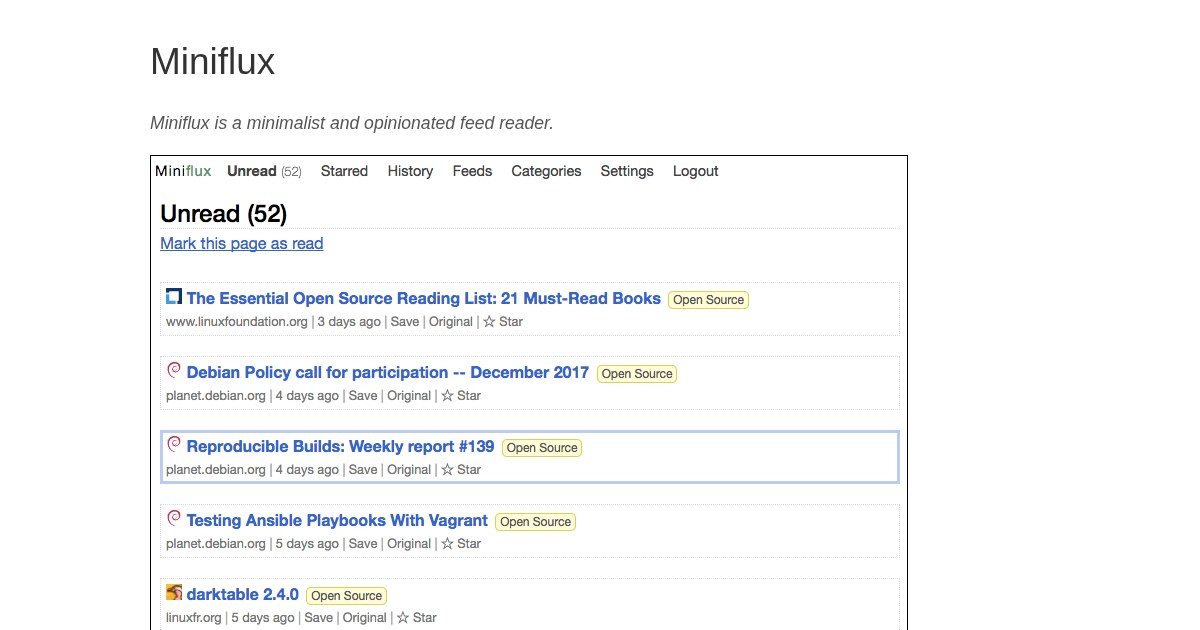Viewport: 1200px width, 630px height.
Task: Click planet.debian.org under Testing Ansible entry
Action: click(216, 544)
